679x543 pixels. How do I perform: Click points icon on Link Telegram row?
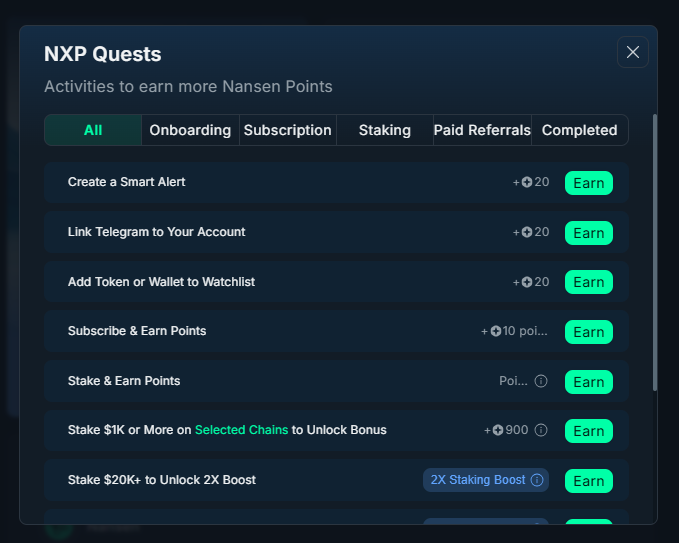(x=527, y=233)
